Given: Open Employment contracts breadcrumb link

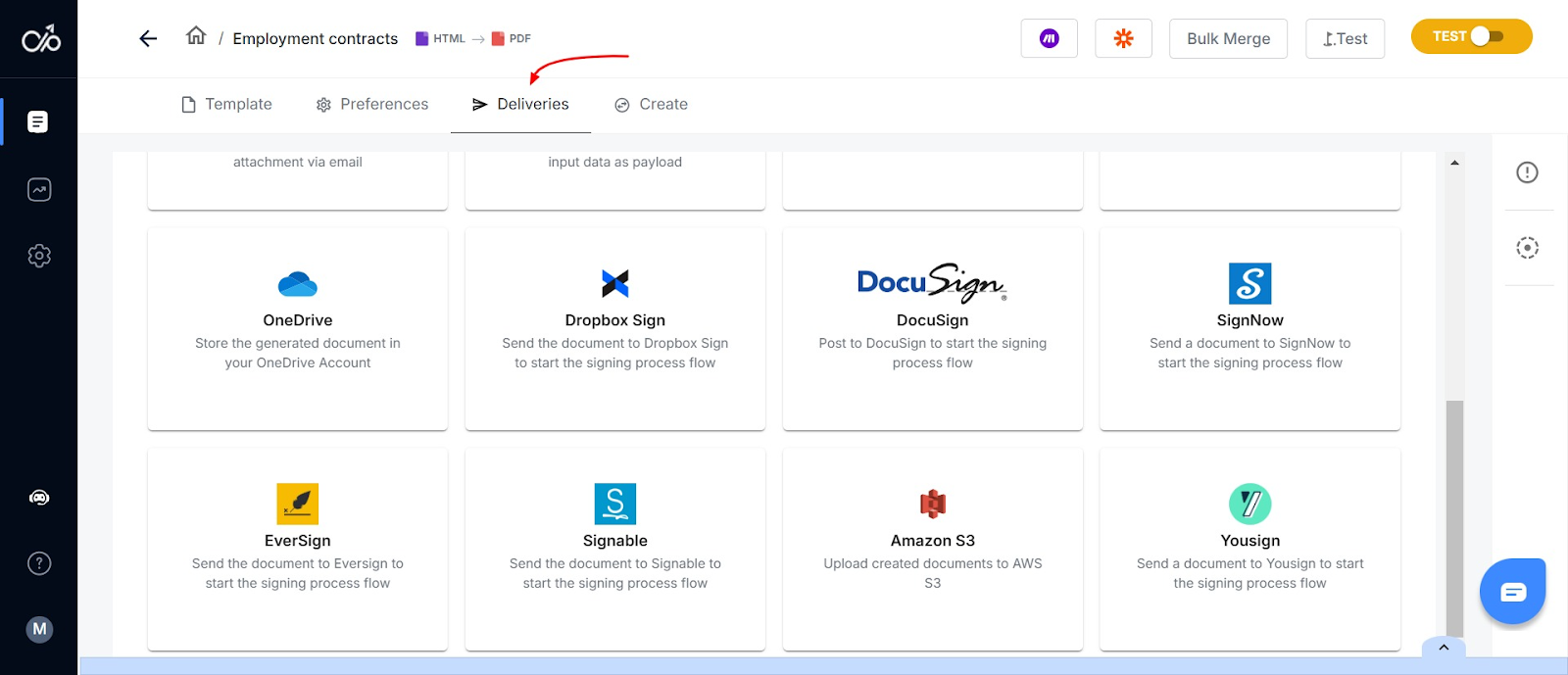Looking at the screenshot, I should pos(316,38).
